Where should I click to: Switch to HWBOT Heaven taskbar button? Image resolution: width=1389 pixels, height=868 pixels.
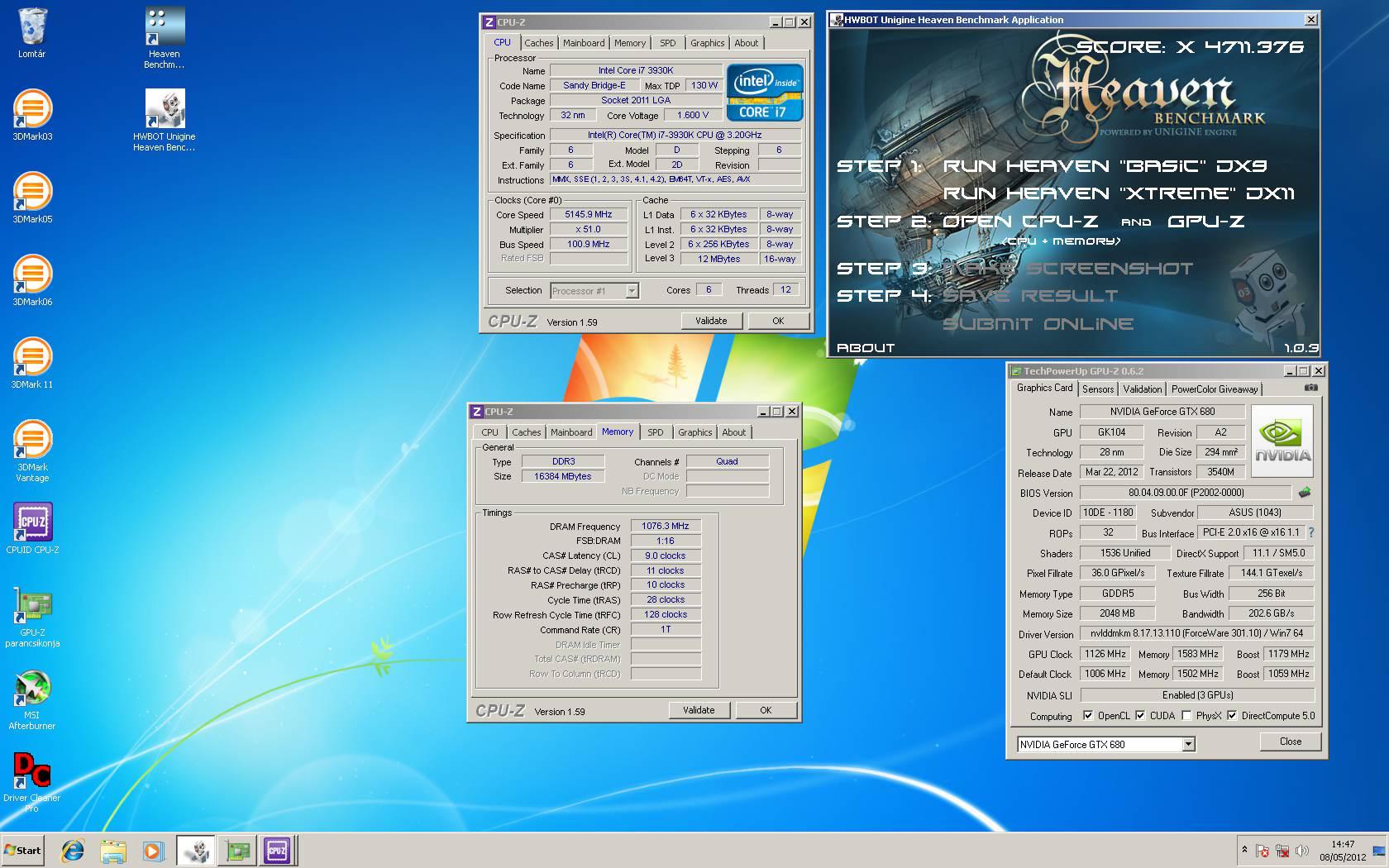tap(196, 850)
